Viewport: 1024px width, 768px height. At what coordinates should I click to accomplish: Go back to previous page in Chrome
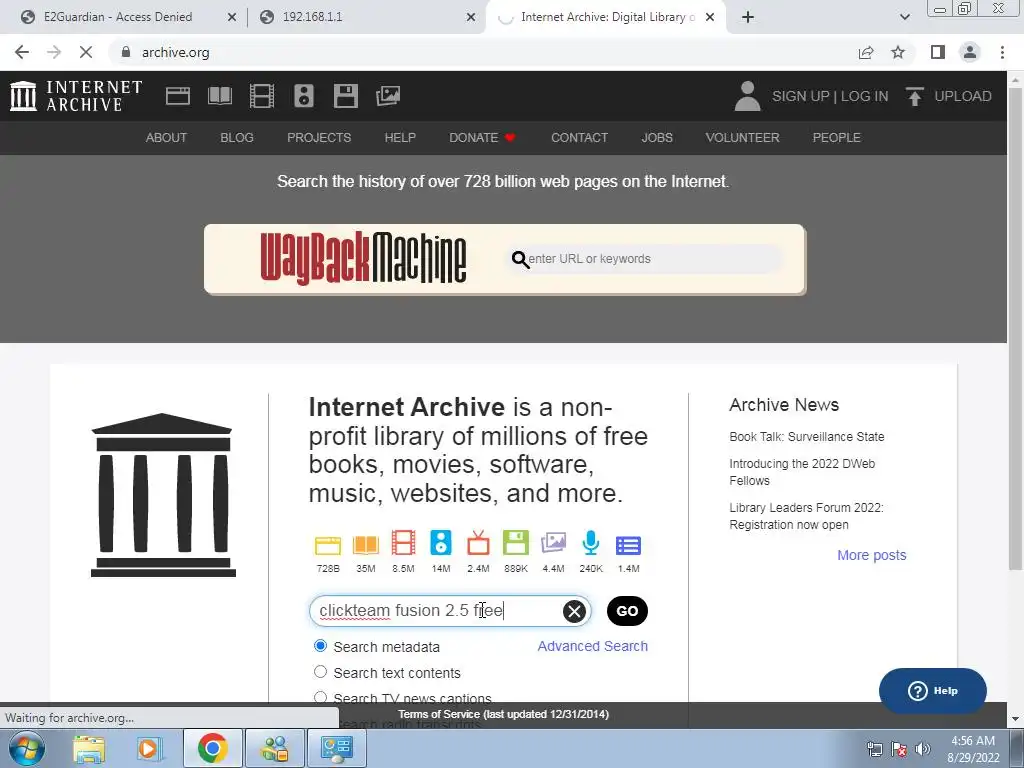(x=22, y=52)
